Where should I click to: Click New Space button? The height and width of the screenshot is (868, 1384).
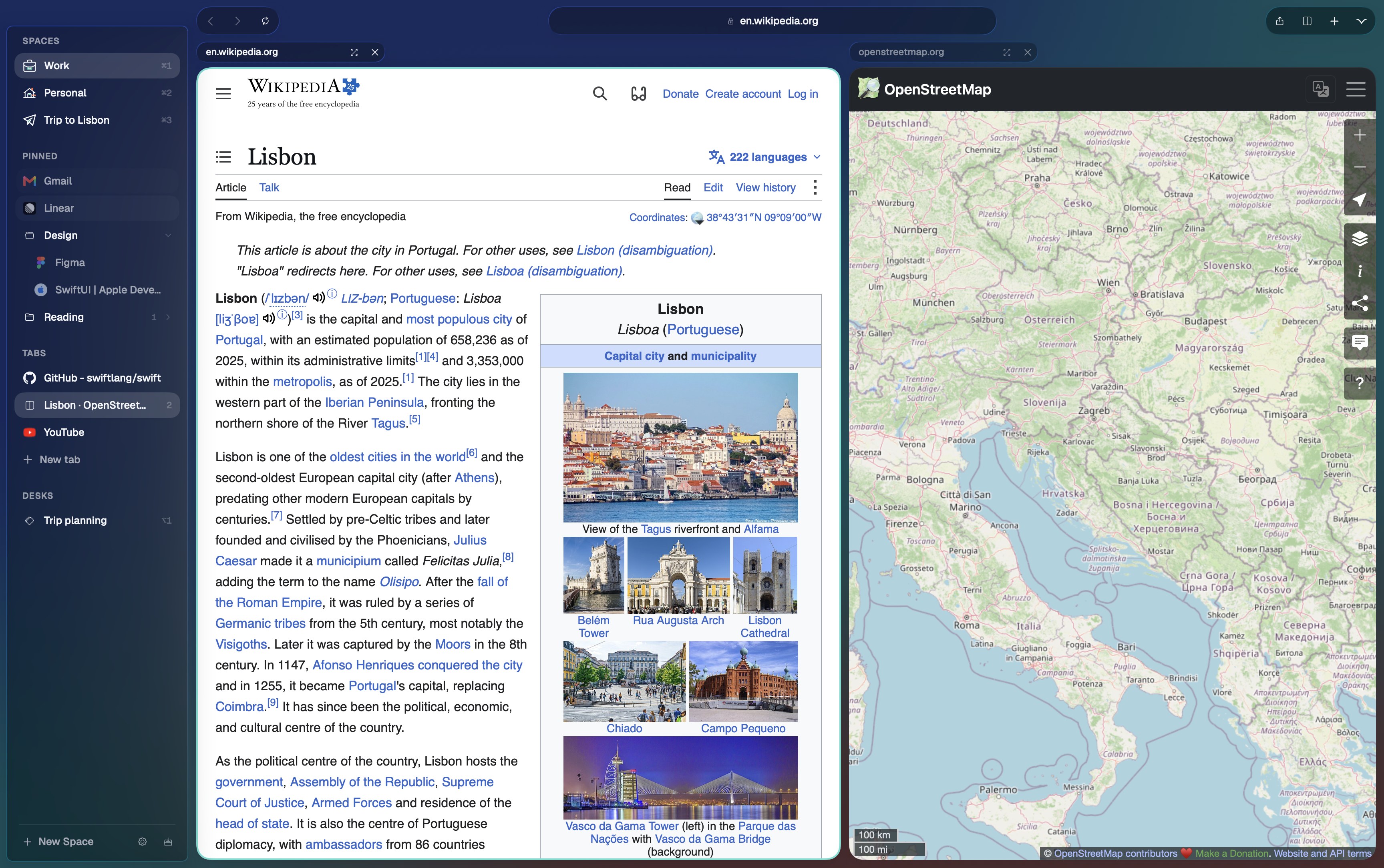coord(58,842)
